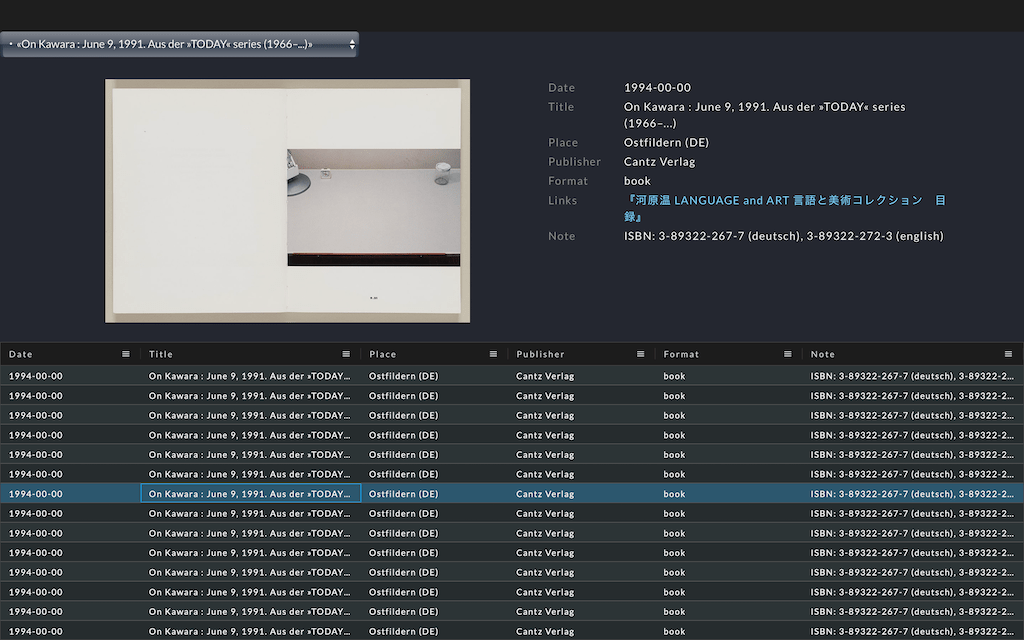Open the Place column menu icon
Screen dimensions: 1024x640
tap(493, 354)
